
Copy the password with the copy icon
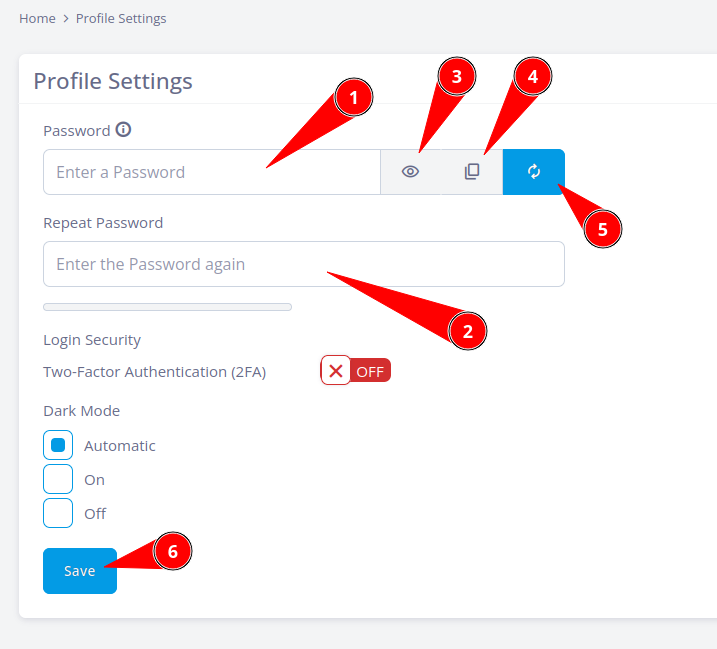click(472, 172)
